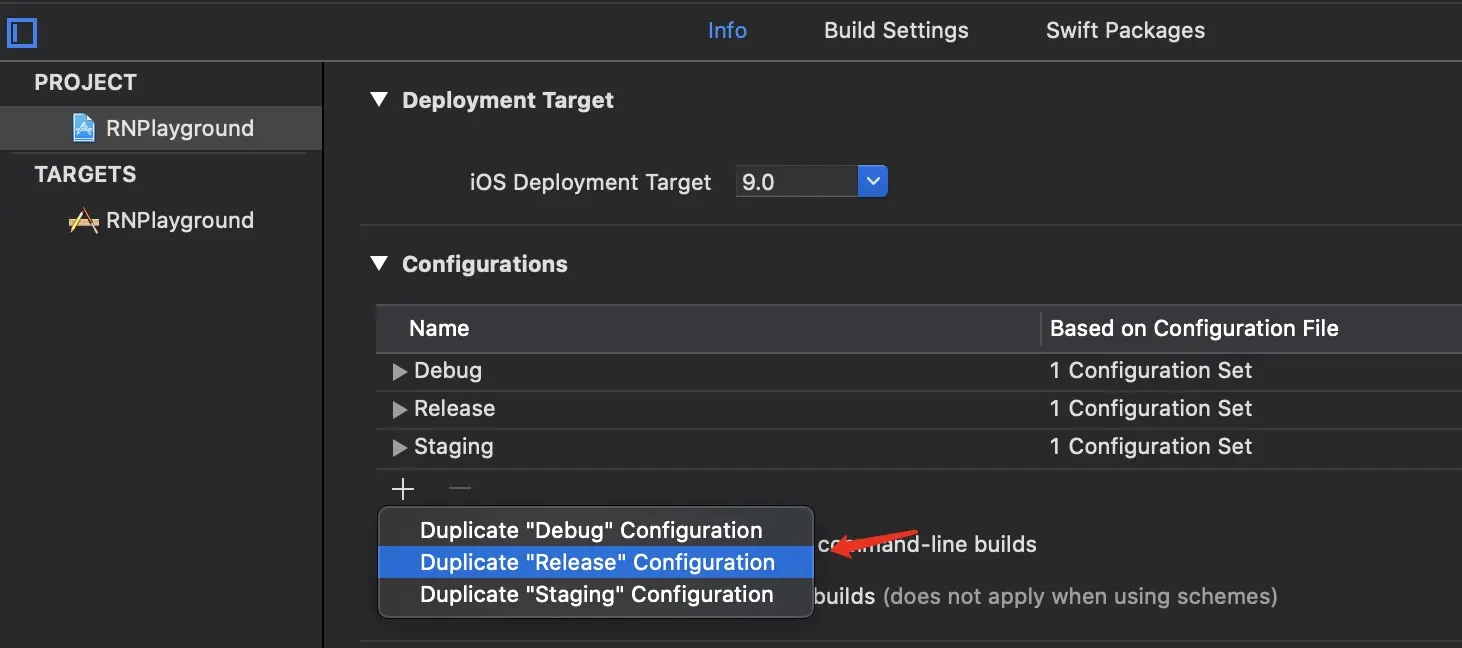Viewport: 1462px width, 648px height.
Task: Select the Info tab
Action: click(727, 30)
